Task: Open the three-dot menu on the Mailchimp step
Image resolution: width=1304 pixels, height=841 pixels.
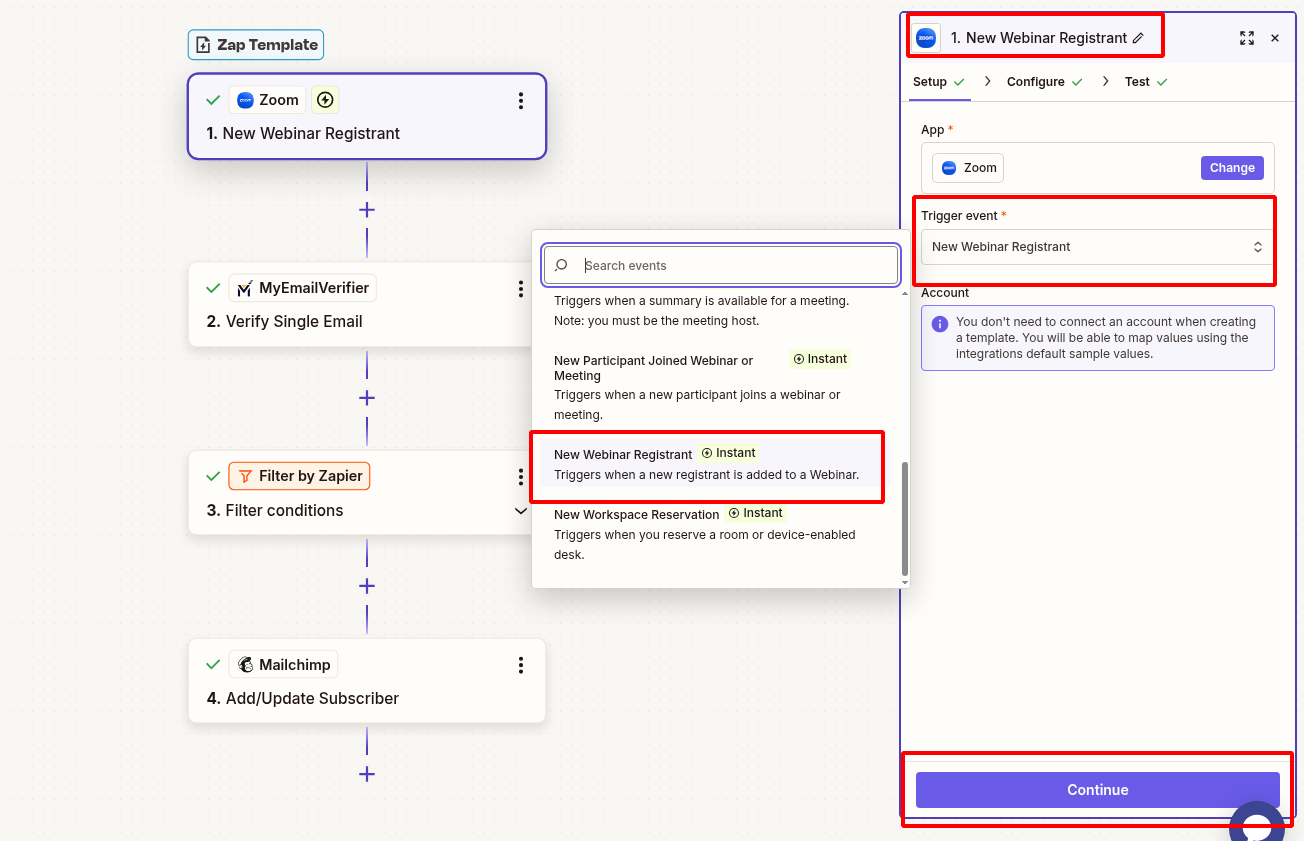Action: tap(521, 664)
